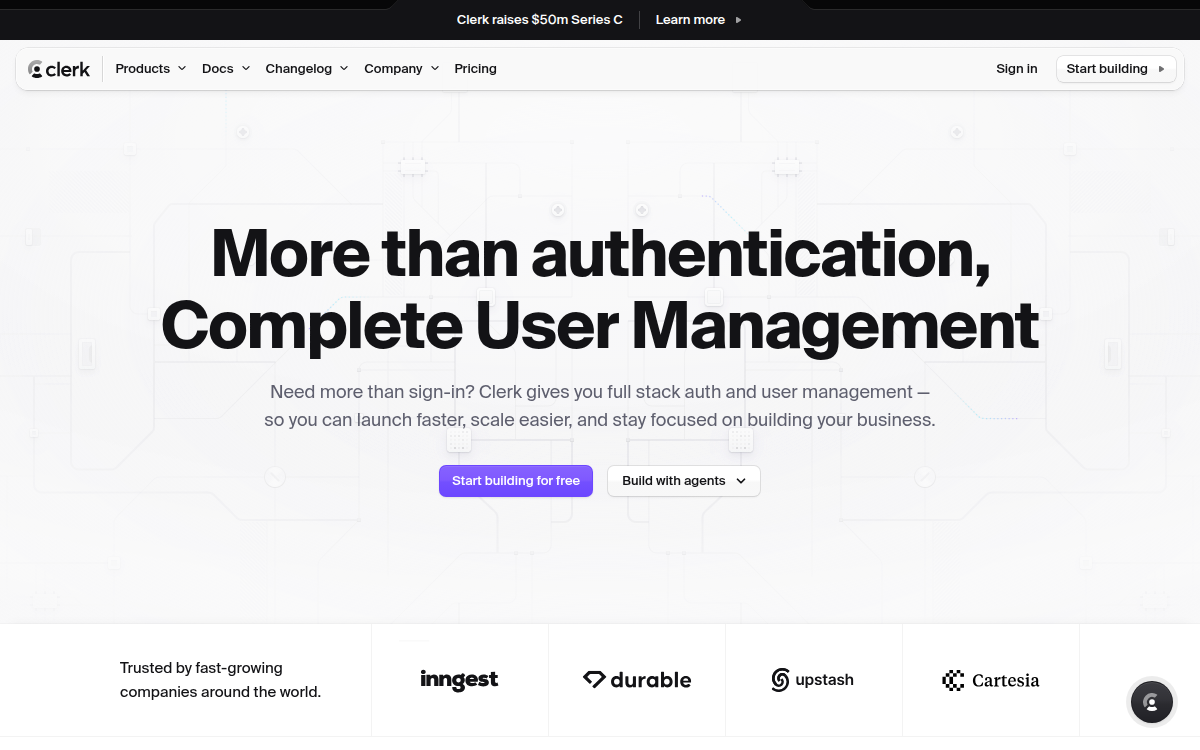Click the Start building button in navbar
1200x750 pixels.
(x=1116, y=69)
